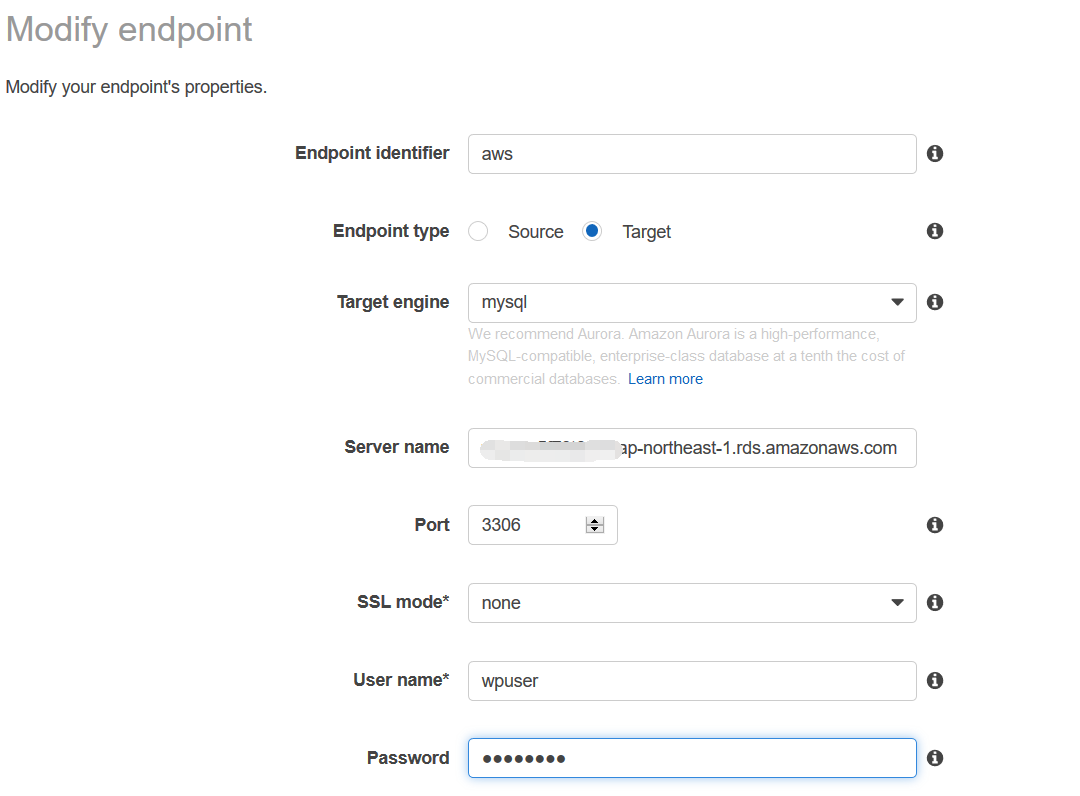
Task: Increment the Port value with stepper up
Action: coord(594,521)
